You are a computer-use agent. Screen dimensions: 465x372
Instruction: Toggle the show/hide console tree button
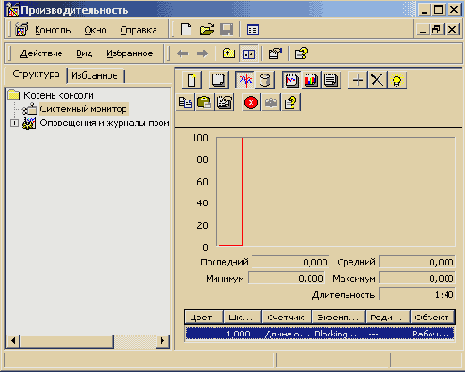(249, 54)
